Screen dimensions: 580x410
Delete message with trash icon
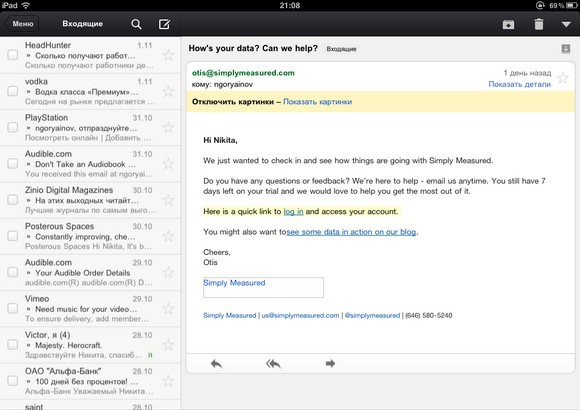pyautogui.click(x=539, y=24)
